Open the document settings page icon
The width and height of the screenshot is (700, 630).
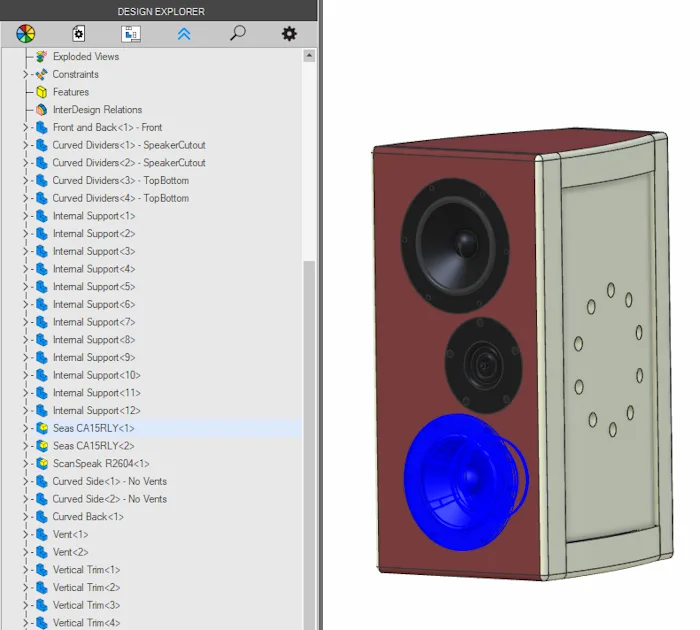(x=79, y=33)
